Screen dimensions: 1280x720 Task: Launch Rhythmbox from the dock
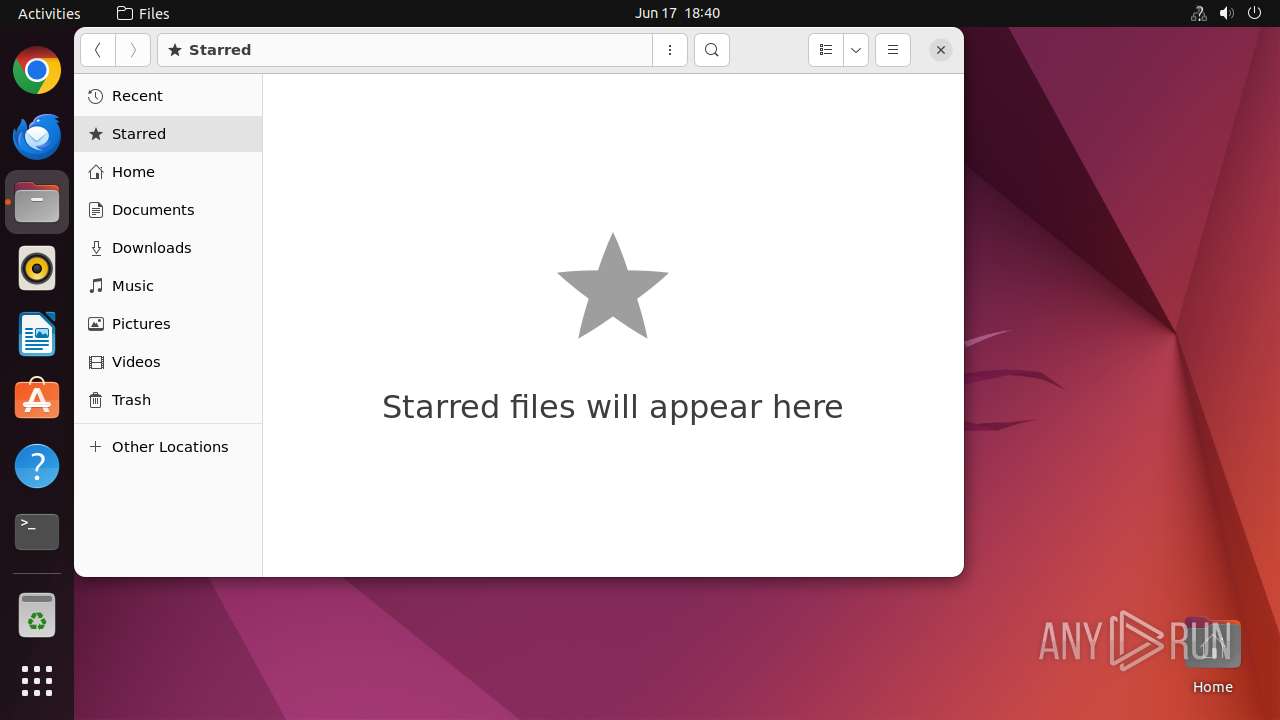click(37, 268)
